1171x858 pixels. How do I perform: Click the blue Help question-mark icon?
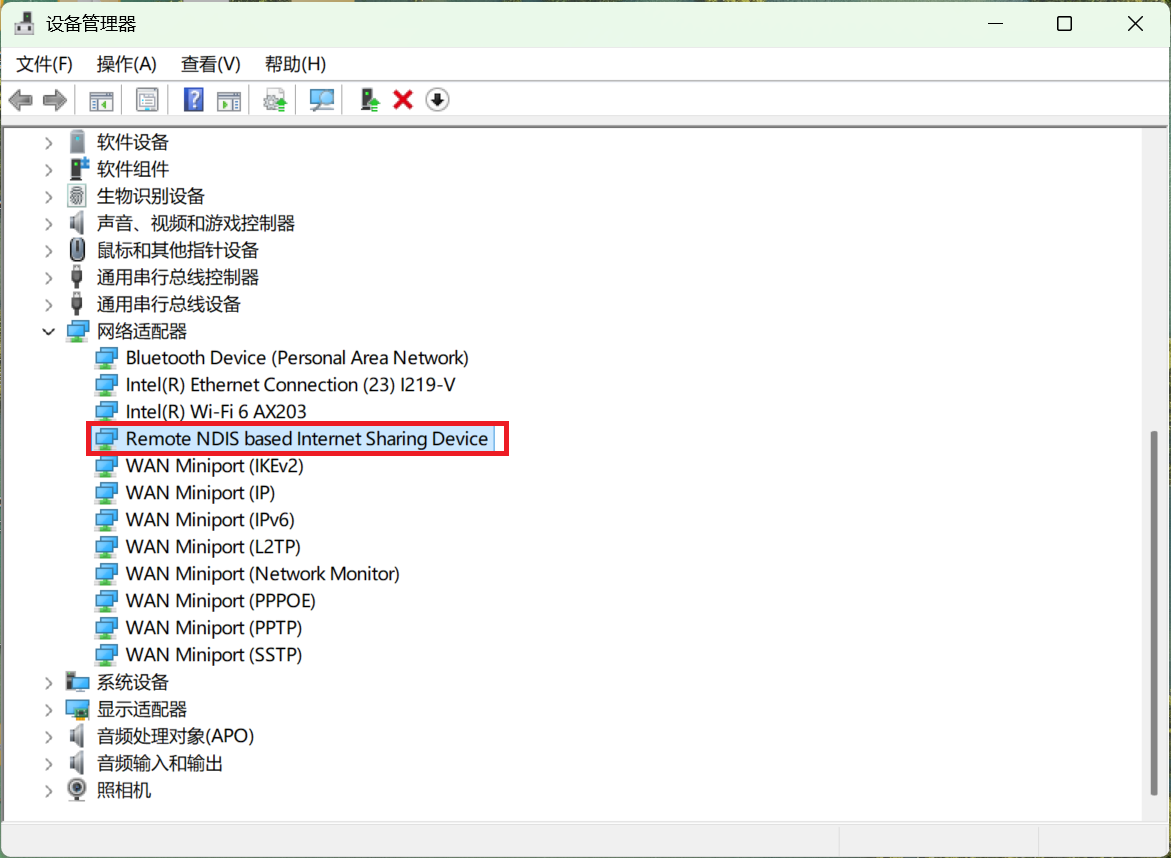[x=193, y=100]
